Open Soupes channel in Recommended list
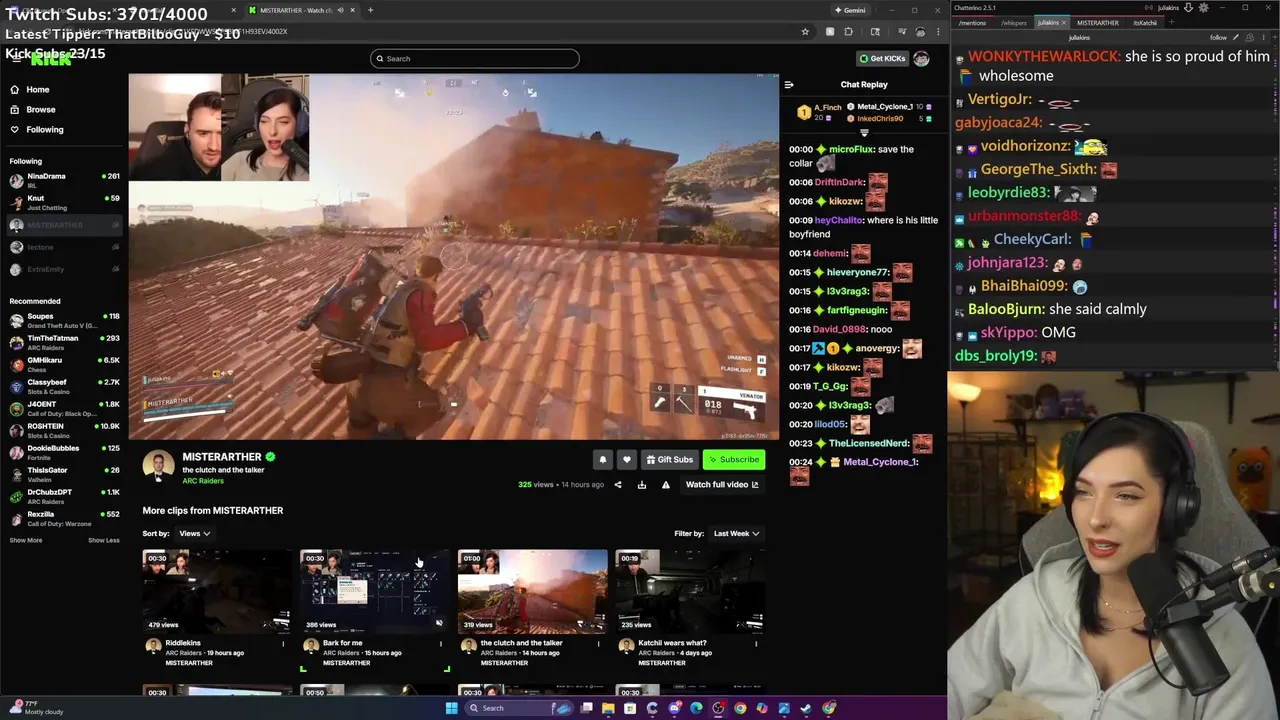The image size is (1280, 720). click(64, 320)
